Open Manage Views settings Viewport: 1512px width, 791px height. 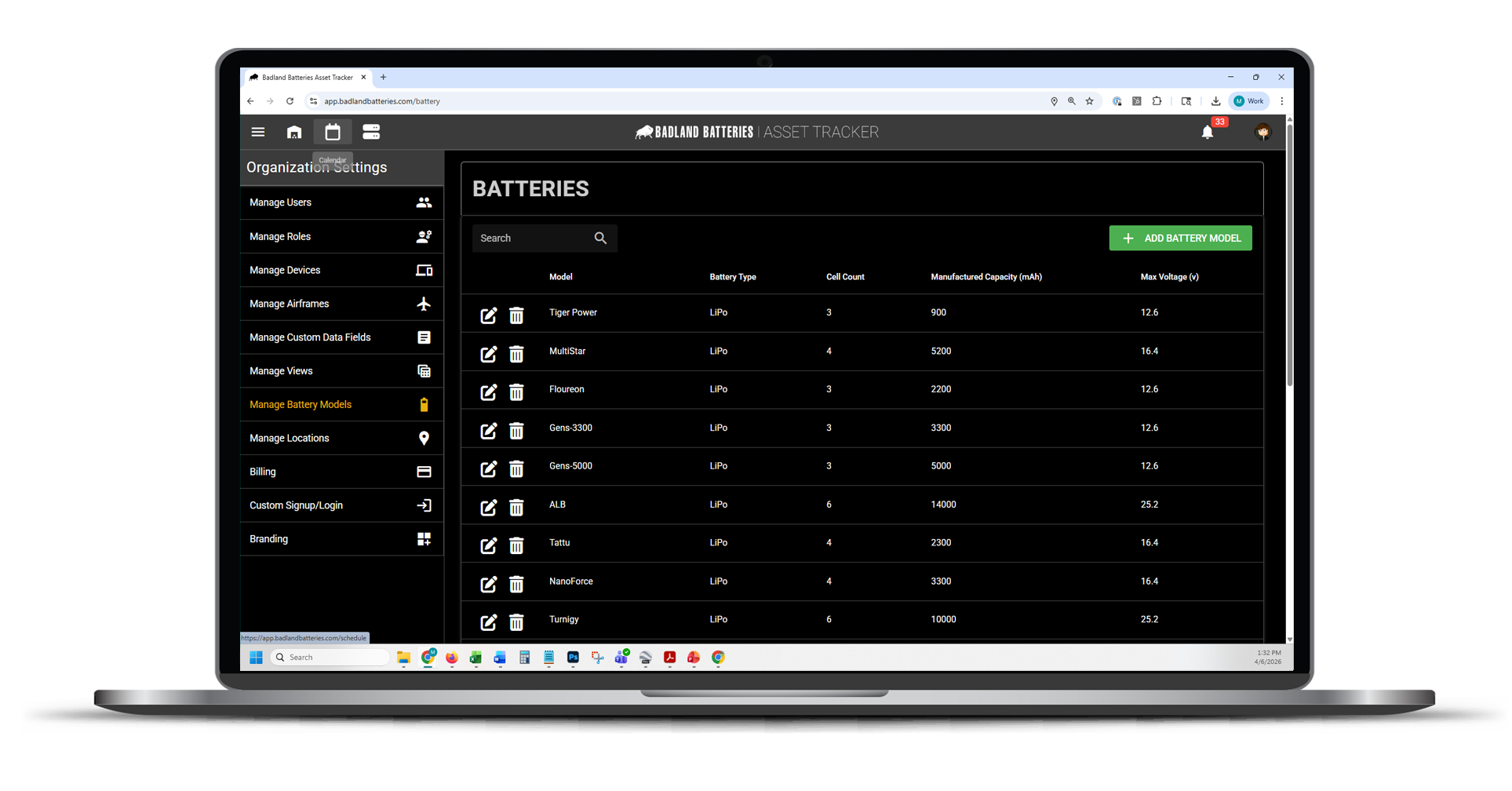click(341, 371)
